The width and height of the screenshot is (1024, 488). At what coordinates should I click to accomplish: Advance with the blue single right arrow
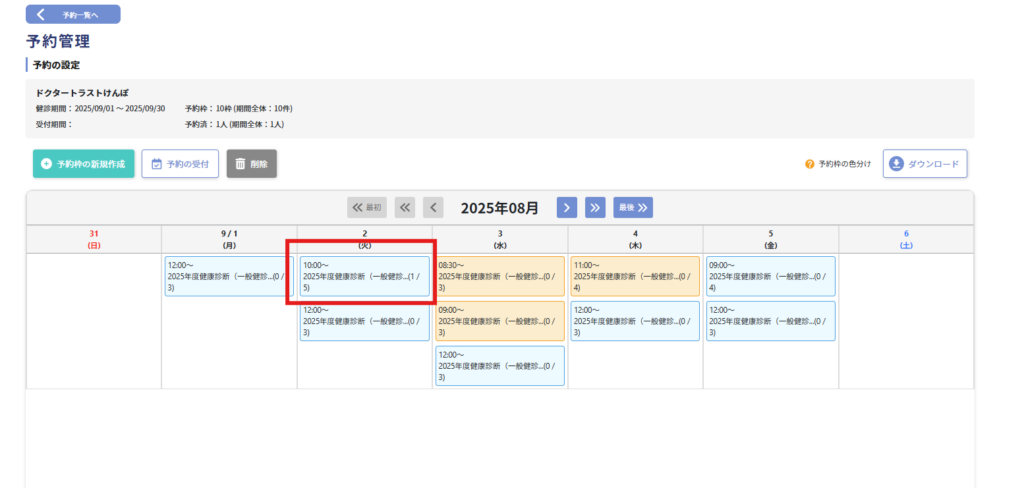pos(567,207)
